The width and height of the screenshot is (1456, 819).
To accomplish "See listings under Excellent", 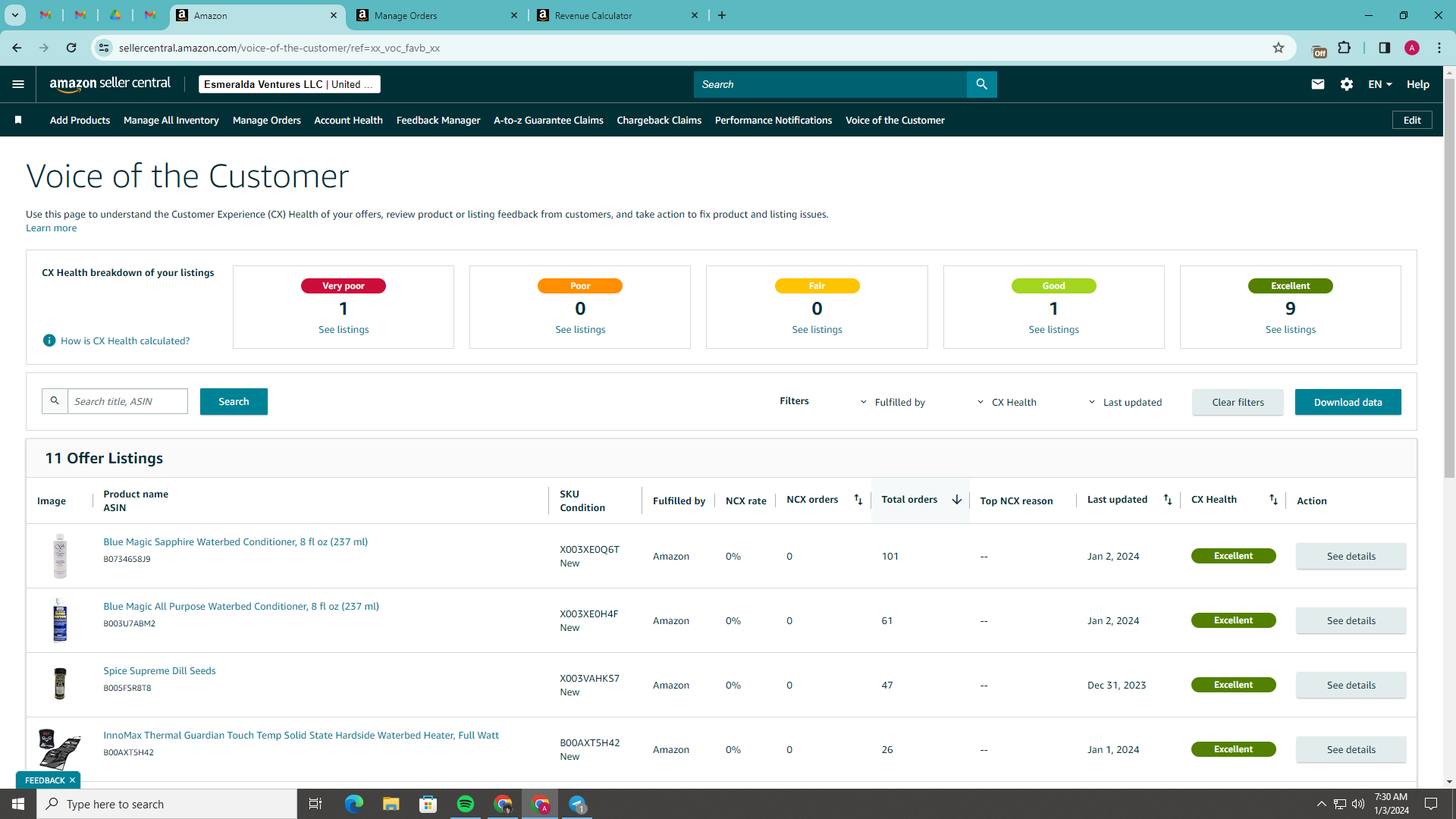I will tap(1290, 329).
